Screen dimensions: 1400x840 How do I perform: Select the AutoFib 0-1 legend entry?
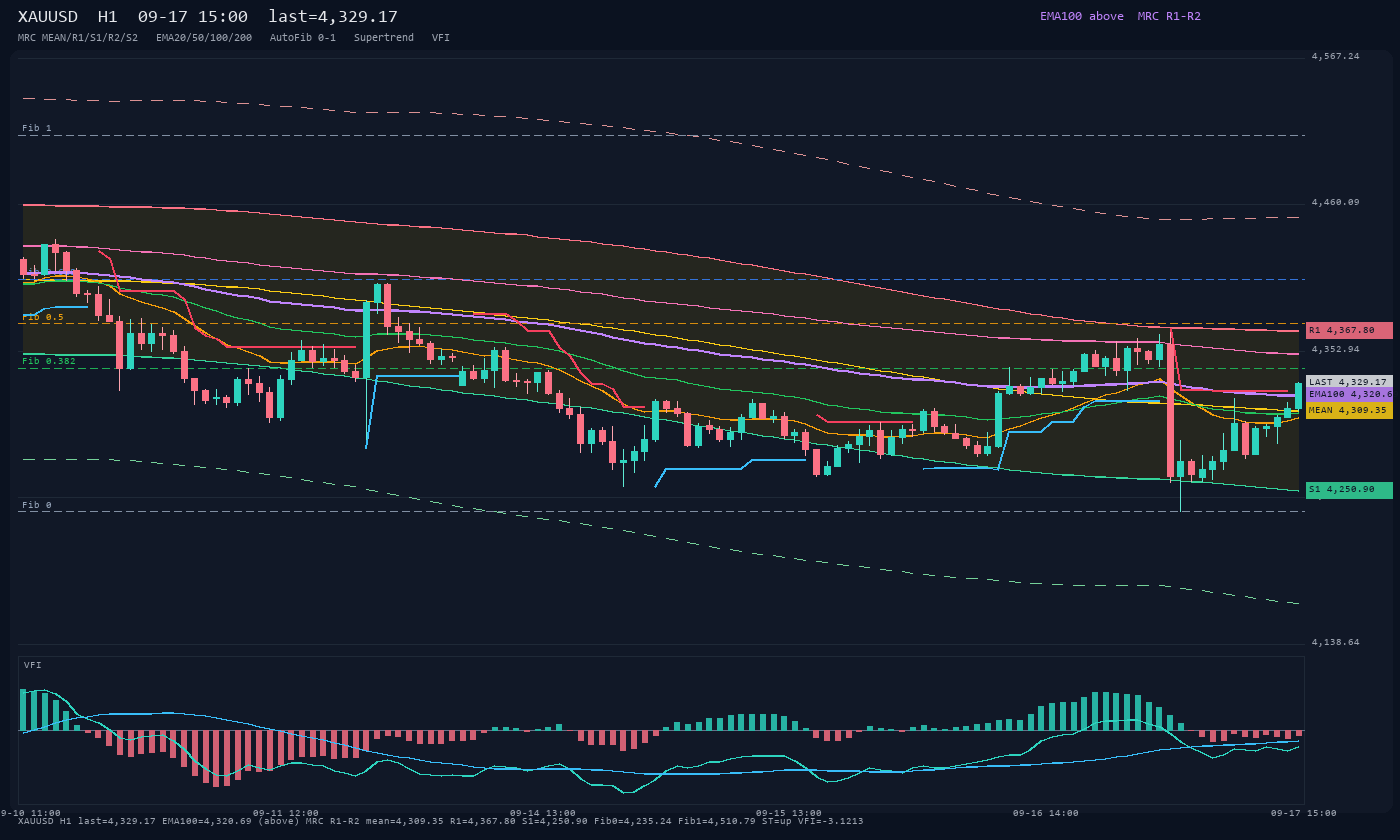coord(303,38)
